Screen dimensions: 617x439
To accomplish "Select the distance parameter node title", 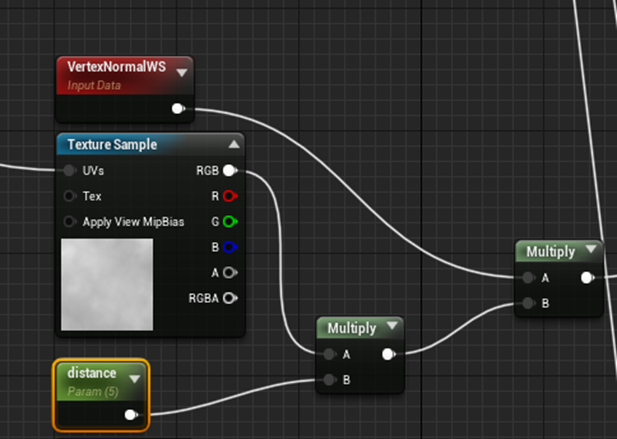I will click(x=92, y=373).
